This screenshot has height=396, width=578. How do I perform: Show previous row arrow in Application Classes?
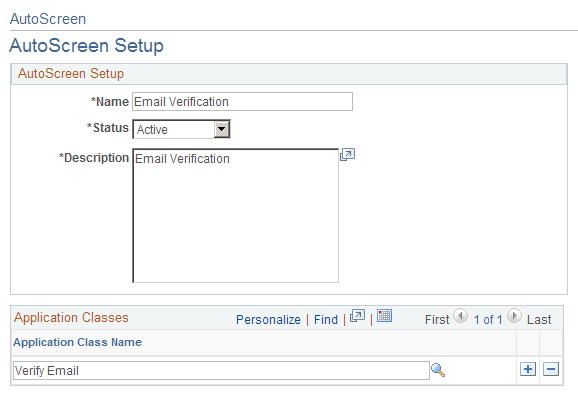pos(460,316)
